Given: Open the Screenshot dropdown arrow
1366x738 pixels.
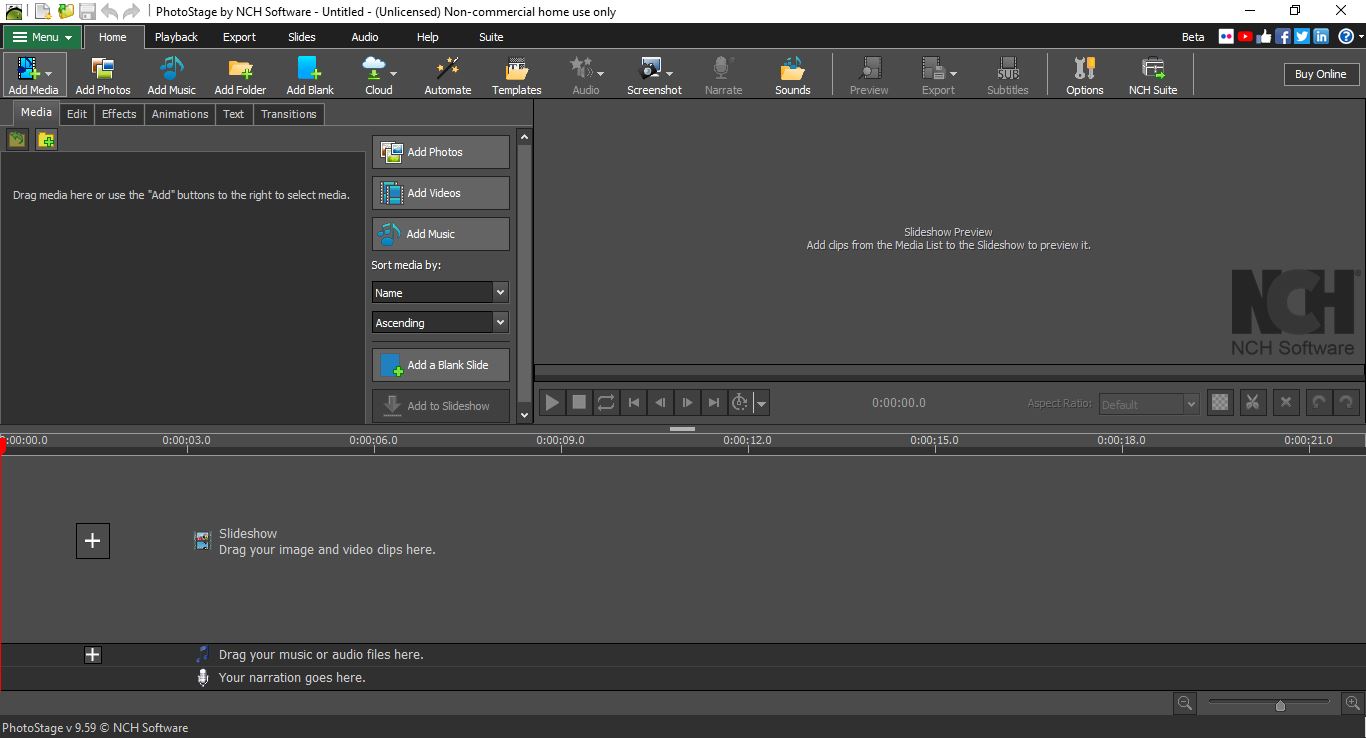Looking at the screenshot, I should click(x=669, y=74).
